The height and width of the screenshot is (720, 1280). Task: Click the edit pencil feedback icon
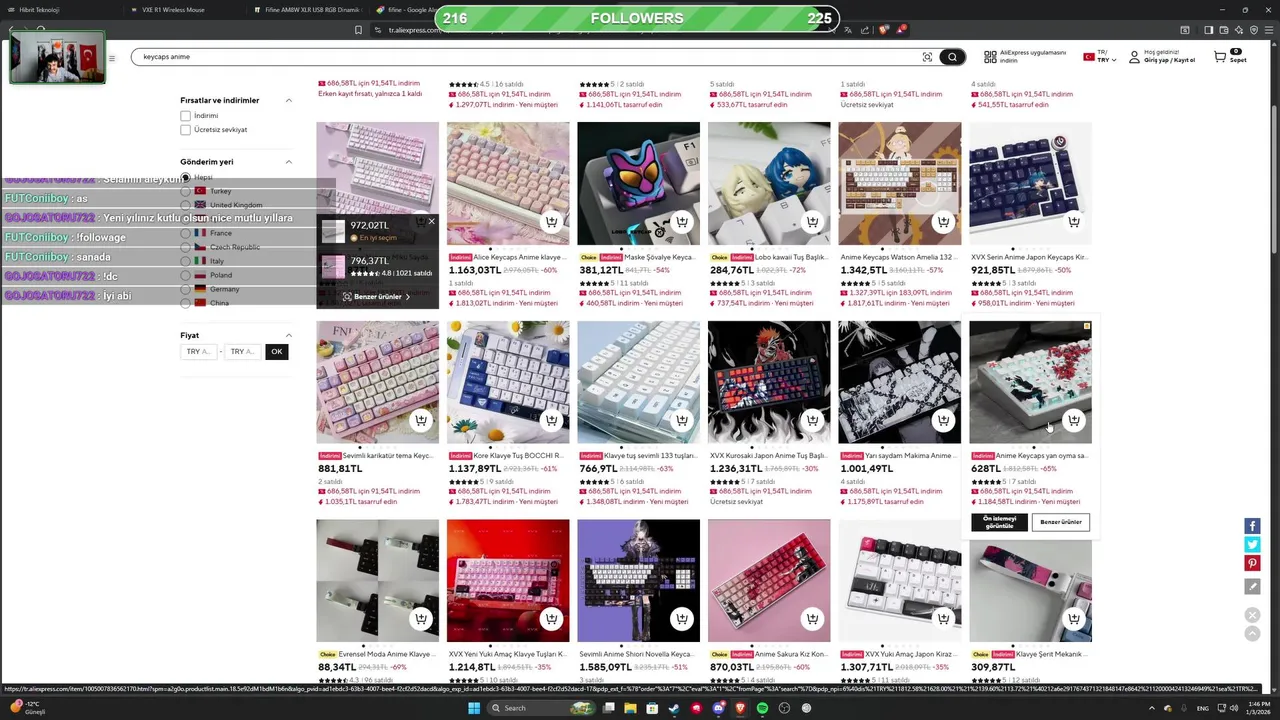(x=1252, y=587)
